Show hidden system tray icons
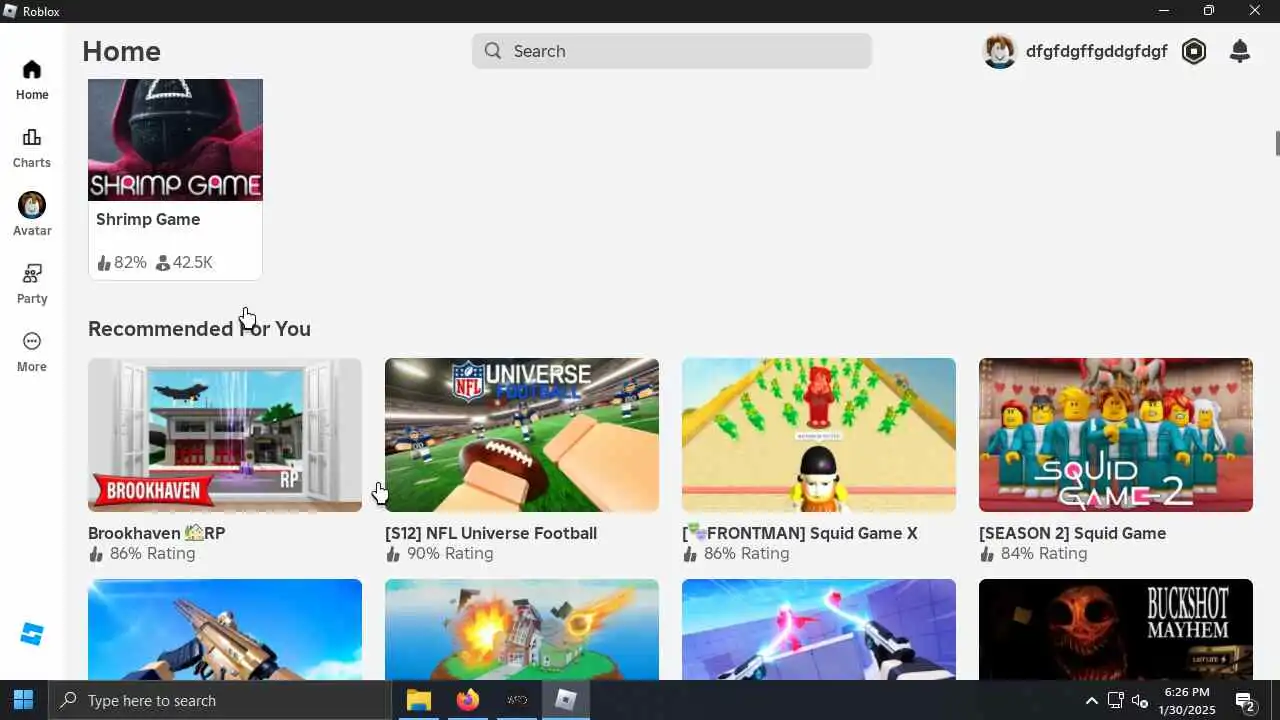This screenshot has height=720, width=1280. 1091,700
